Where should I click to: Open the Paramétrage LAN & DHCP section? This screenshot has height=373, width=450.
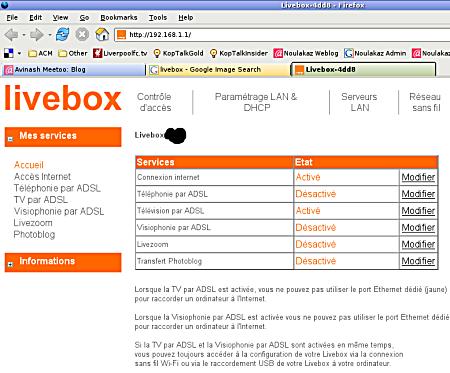(x=256, y=102)
